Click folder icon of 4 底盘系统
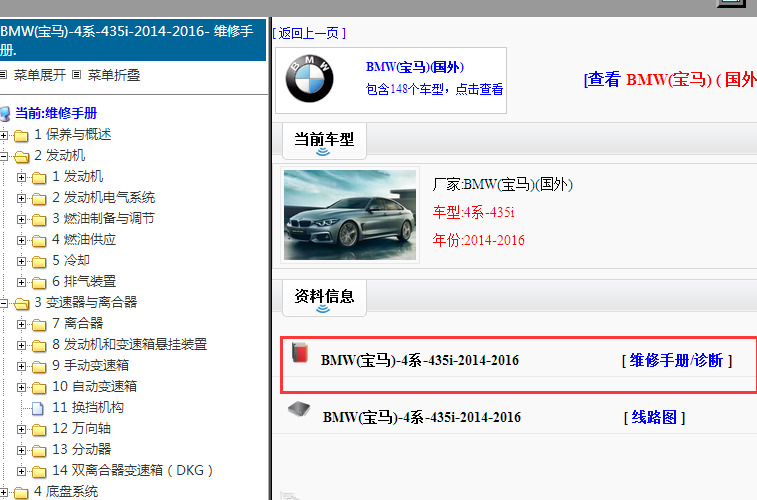 point(21,493)
